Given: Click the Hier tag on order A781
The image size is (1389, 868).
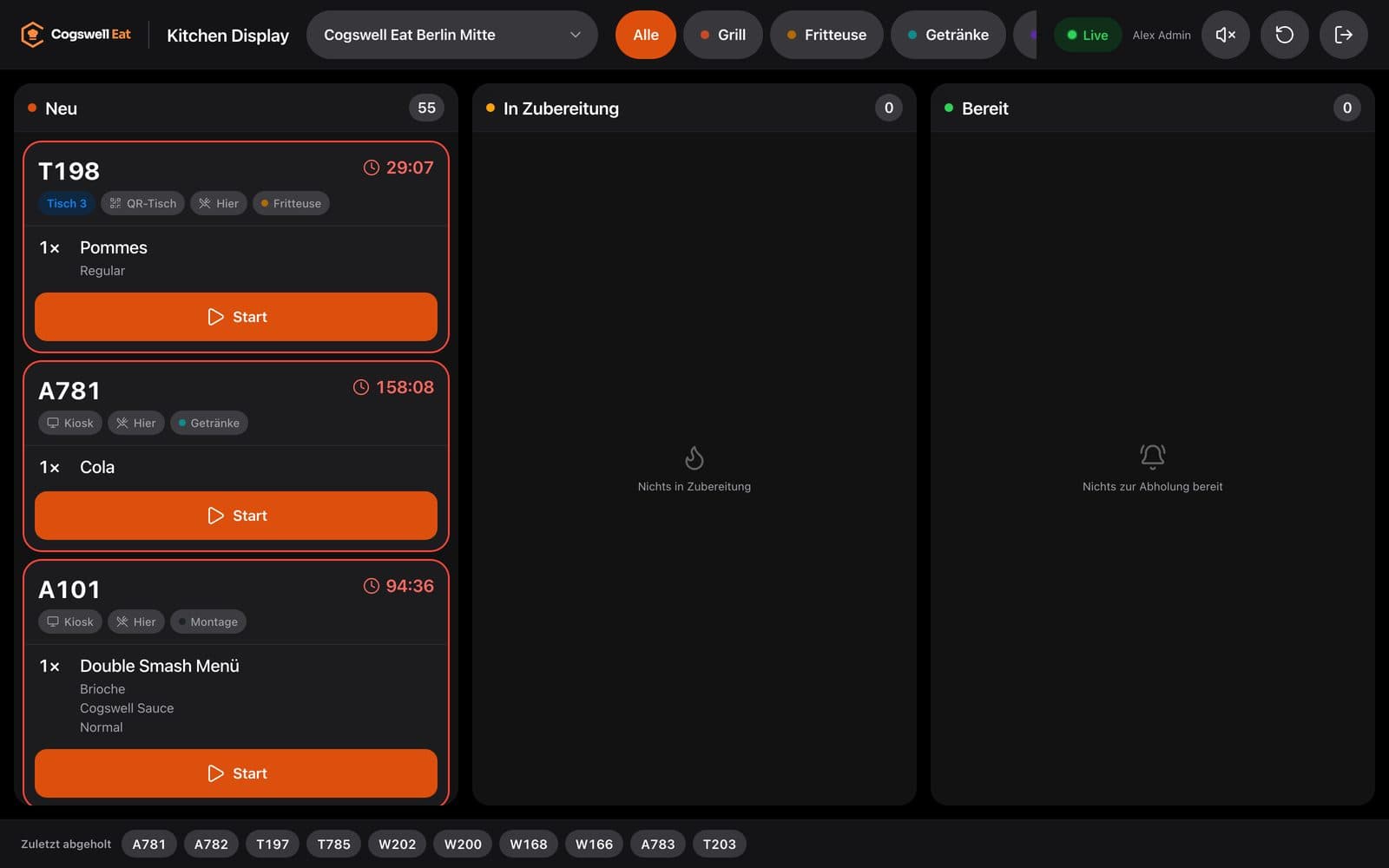Looking at the screenshot, I should pyautogui.click(x=136, y=423).
